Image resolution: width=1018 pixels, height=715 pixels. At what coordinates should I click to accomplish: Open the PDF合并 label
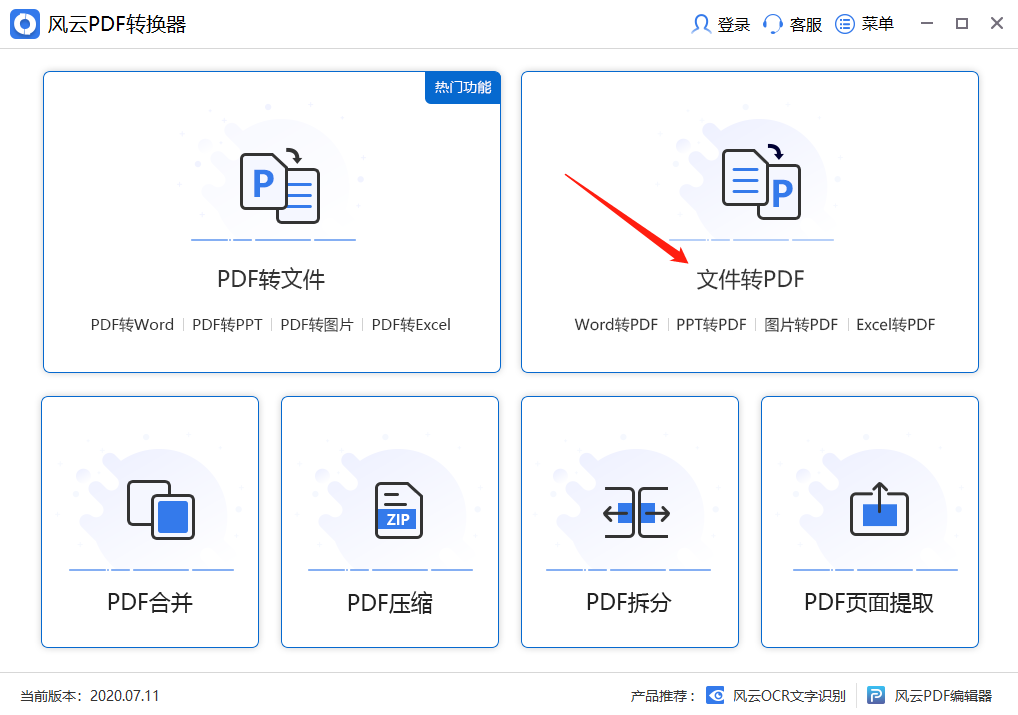(x=150, y=603)
